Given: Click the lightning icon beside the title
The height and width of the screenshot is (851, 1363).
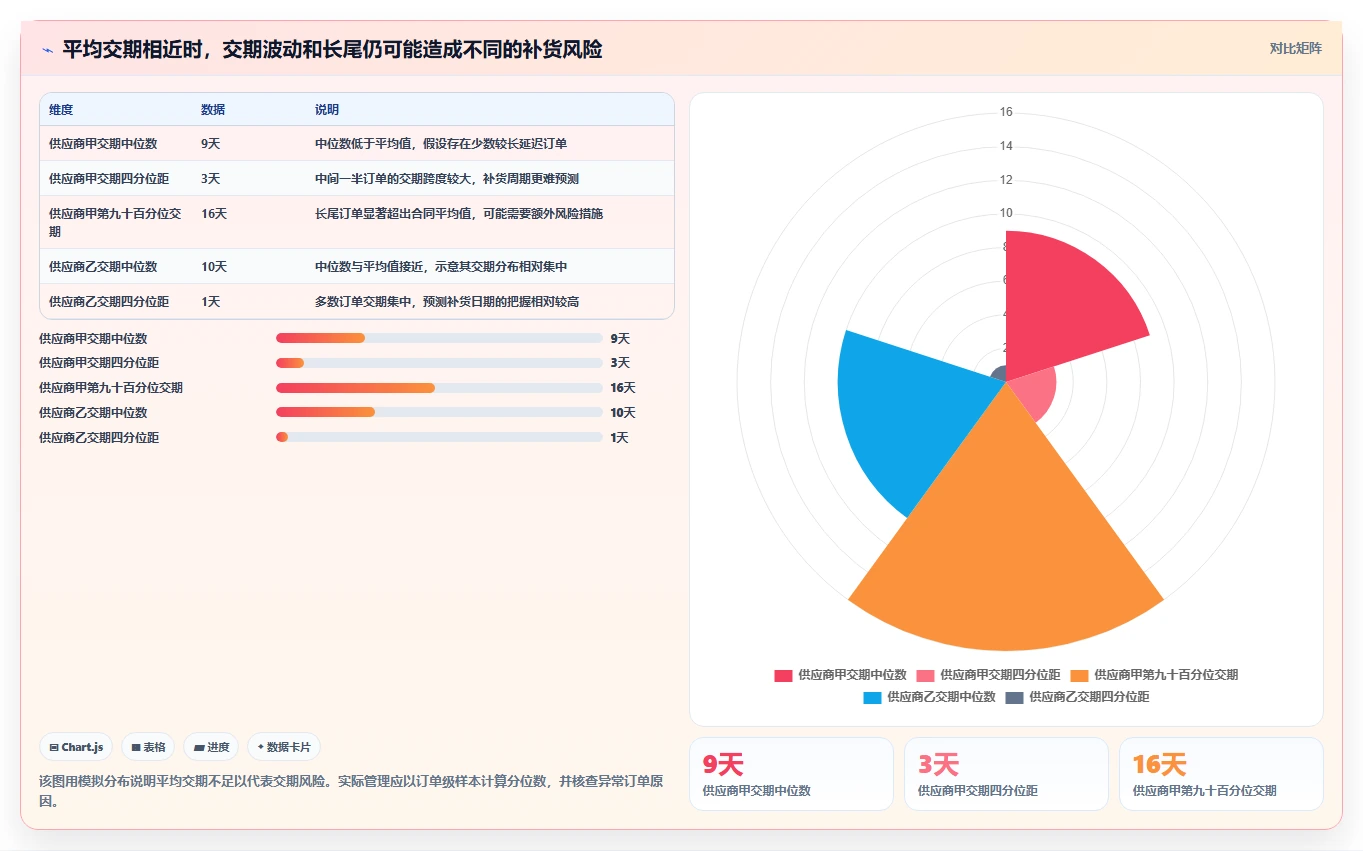Looking at the screenshot, I should tap(48, 49).
